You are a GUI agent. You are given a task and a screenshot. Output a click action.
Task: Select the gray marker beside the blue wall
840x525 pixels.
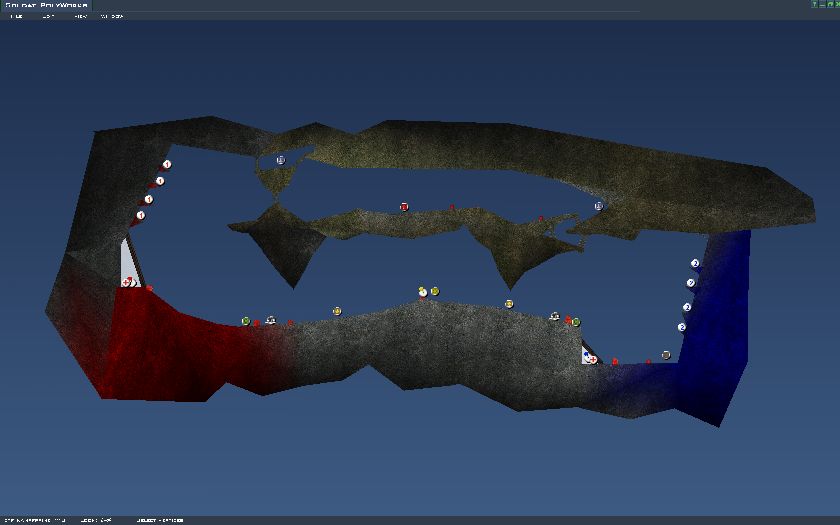[x=666, y=355]
